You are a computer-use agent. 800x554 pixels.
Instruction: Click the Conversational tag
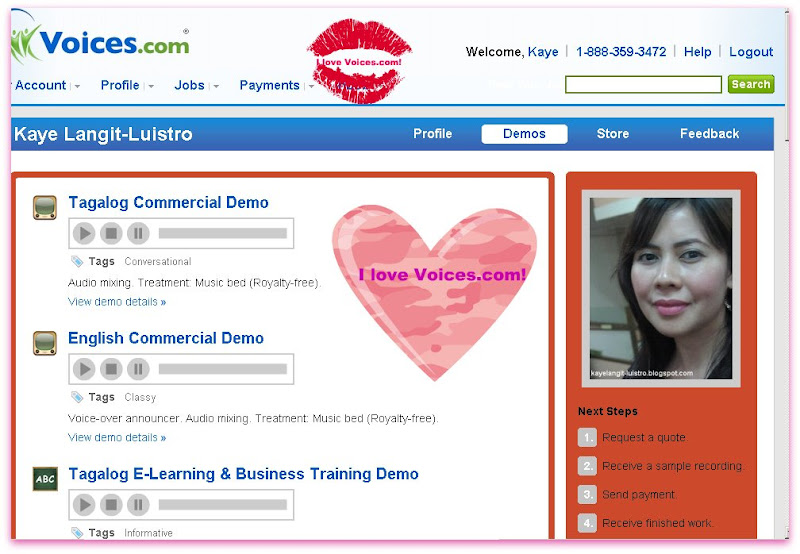click(158, 262)
